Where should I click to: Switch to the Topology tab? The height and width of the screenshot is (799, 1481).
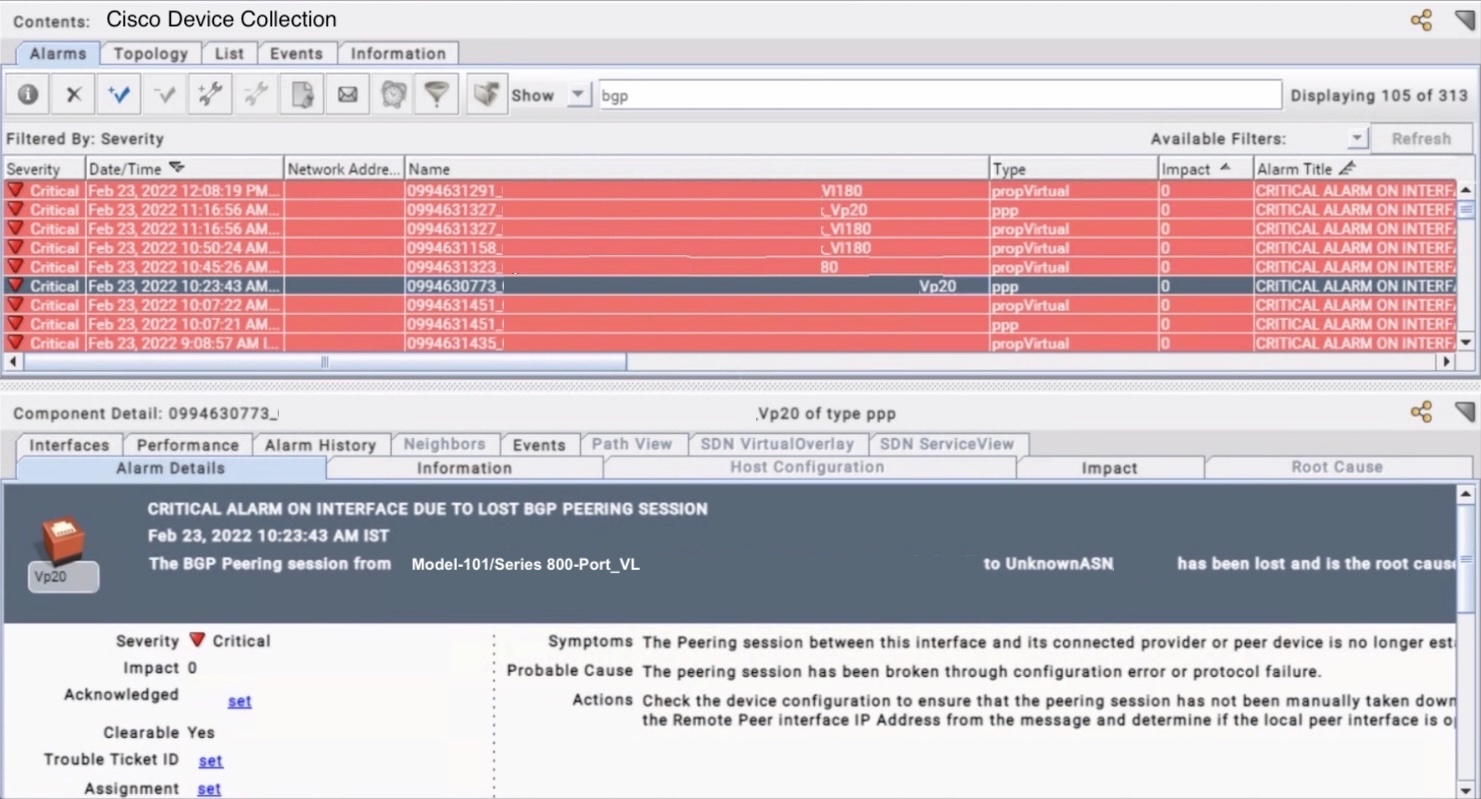pos(150,54)
